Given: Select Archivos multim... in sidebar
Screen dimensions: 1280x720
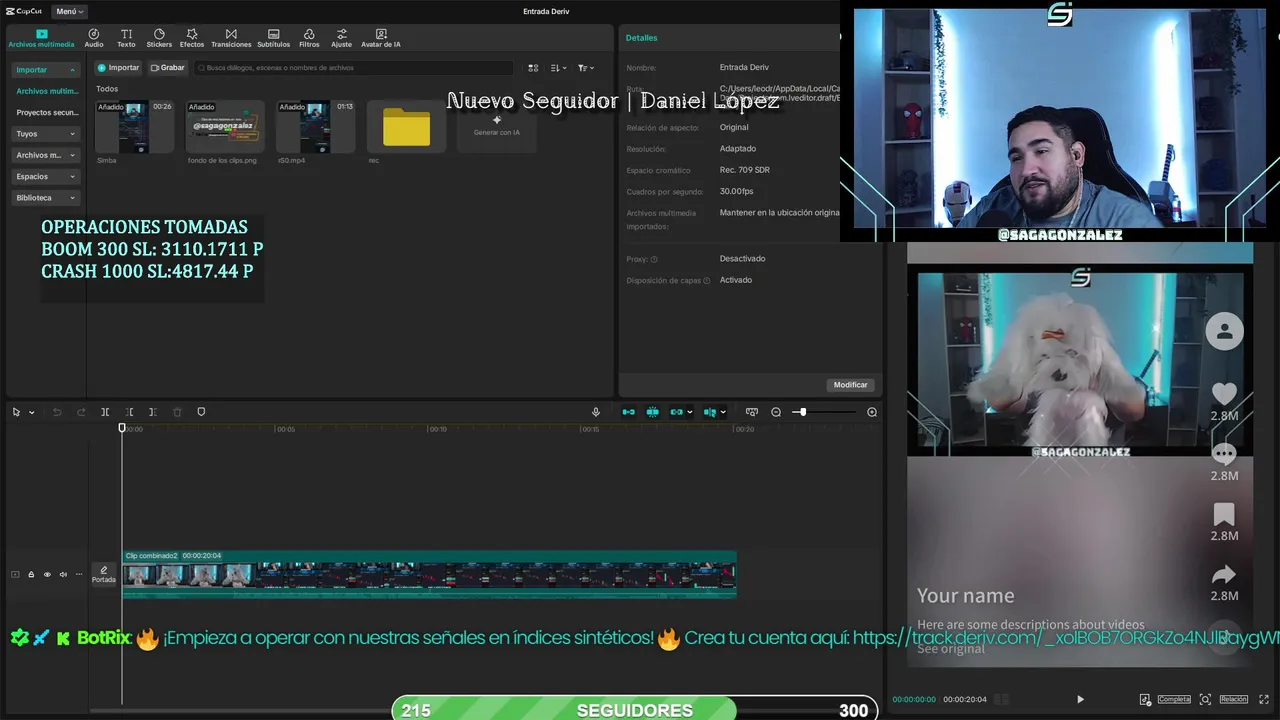Looking at the screenshot, I should [x=46, y=91].
